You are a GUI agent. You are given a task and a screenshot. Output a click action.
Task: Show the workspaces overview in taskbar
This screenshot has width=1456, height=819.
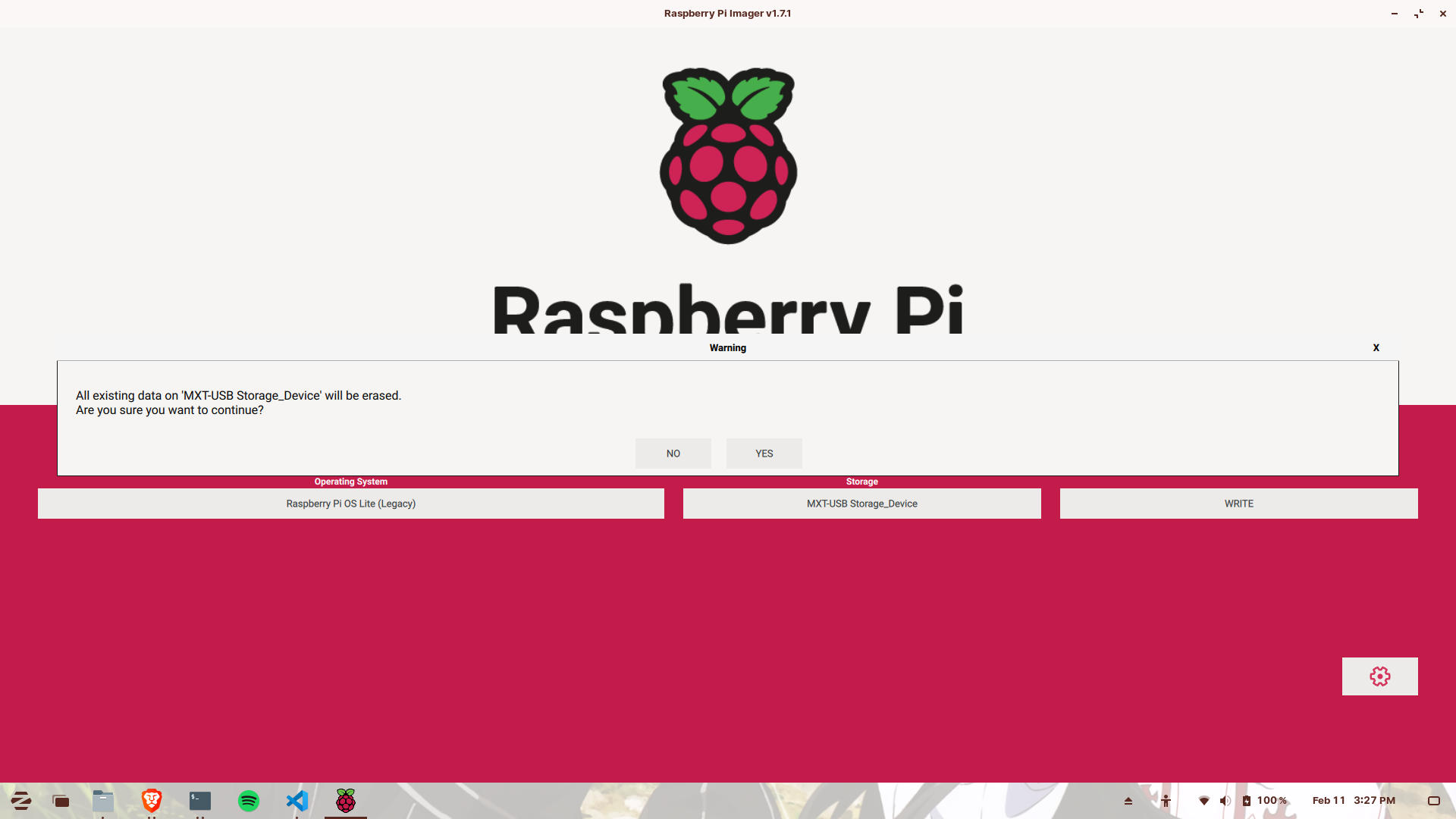(x=61, y=801)
